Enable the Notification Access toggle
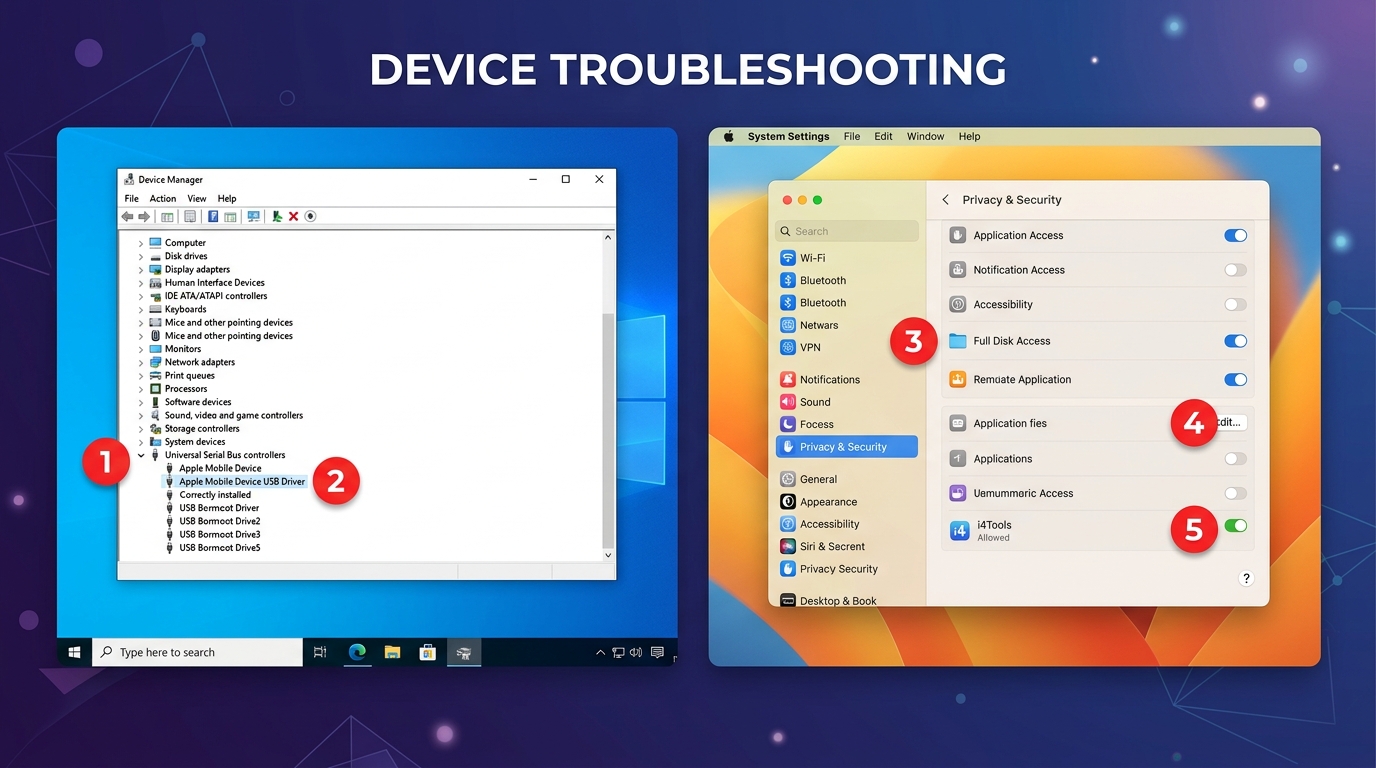The width and height of the screenshot is (1376, 768). (x=1235, y=270)
